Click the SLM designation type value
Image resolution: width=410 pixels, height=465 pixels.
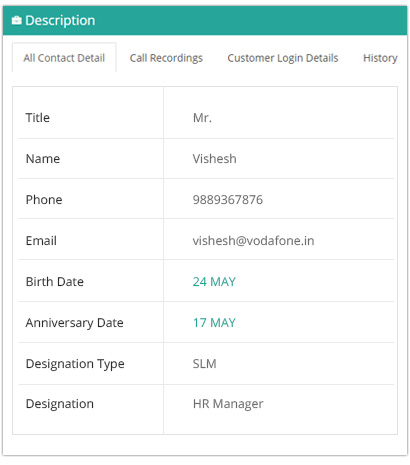[x=204, y=364]
